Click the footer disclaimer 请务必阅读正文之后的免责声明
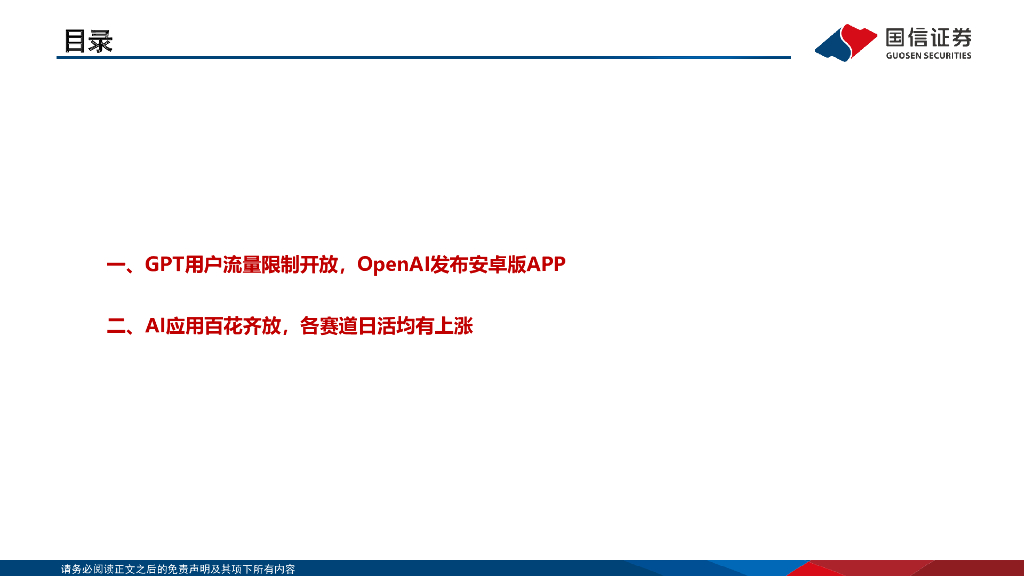This screenshot has height=576, width=1024. [178, 569]
